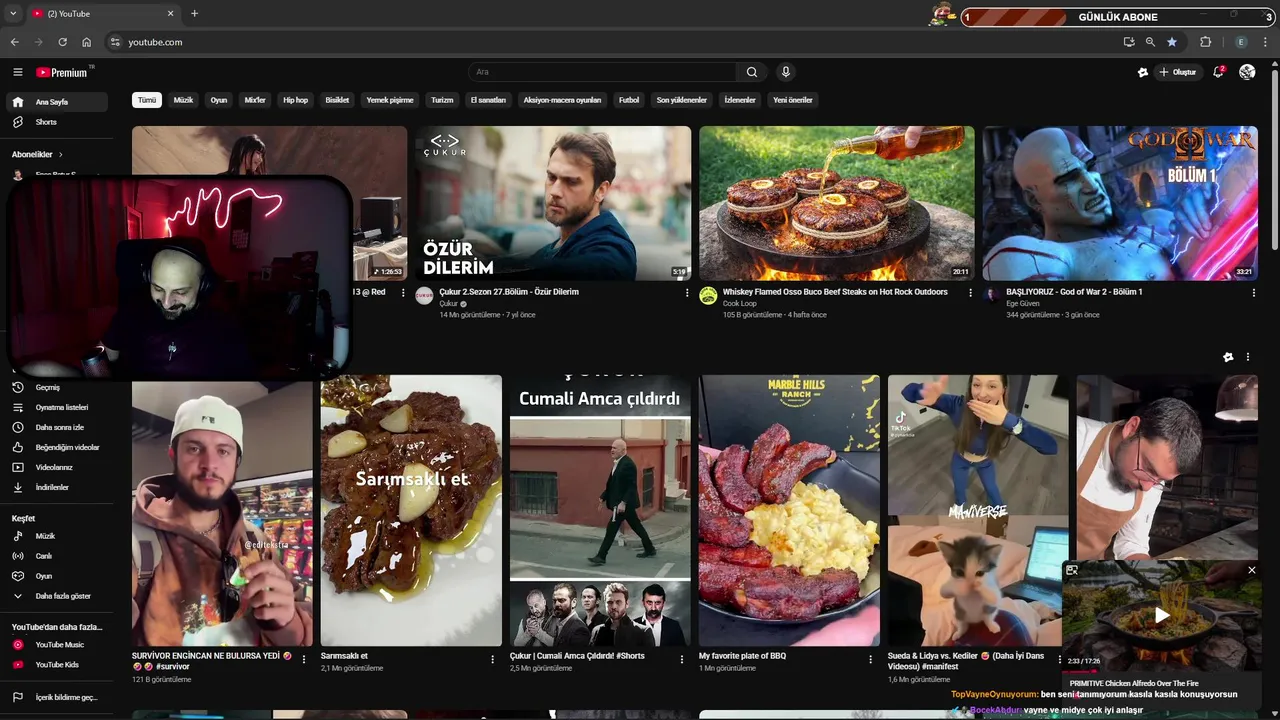Open Canlı under Keşfet

click(57, 556)
